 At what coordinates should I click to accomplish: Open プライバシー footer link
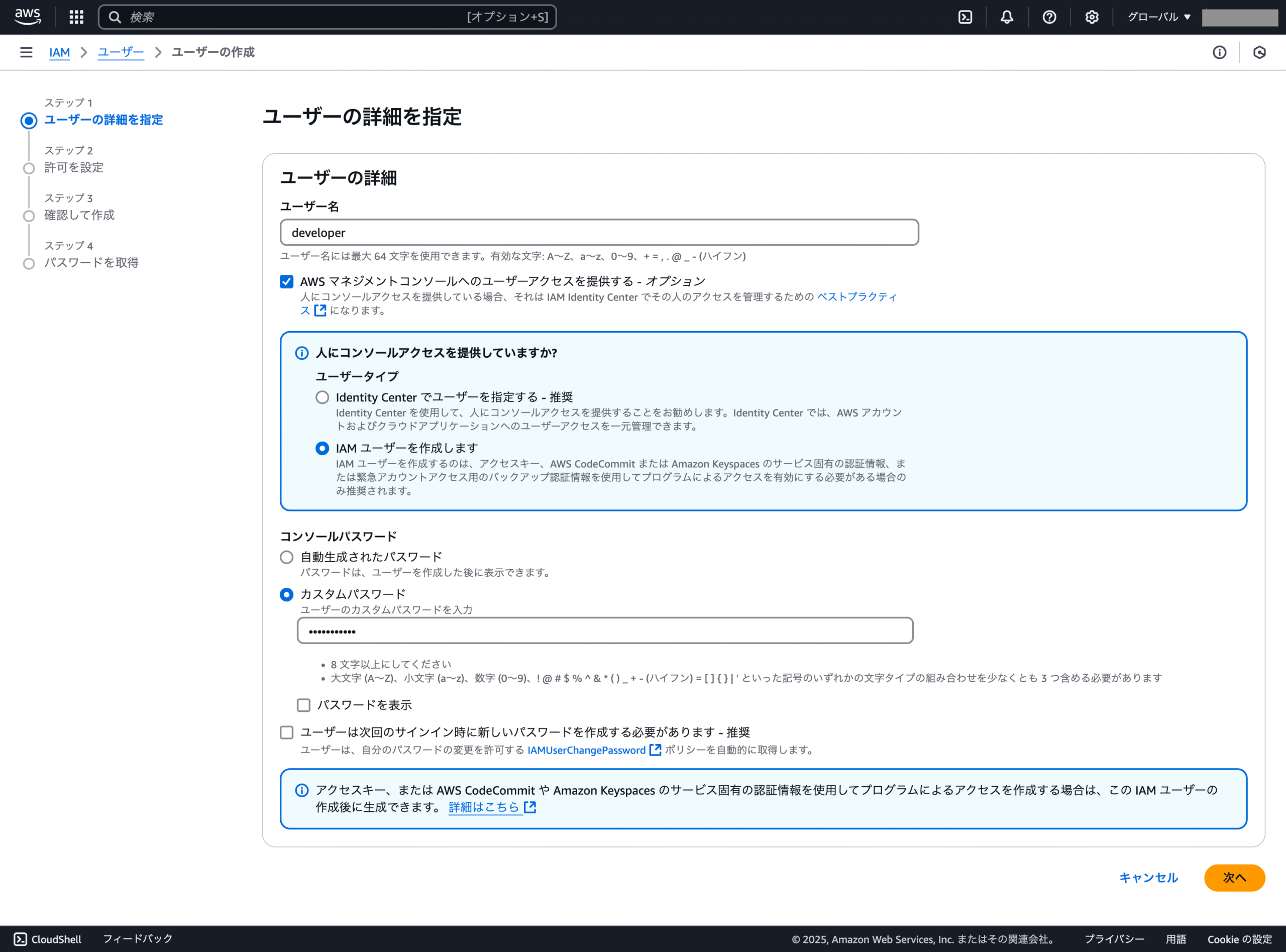click(1114, 939)
